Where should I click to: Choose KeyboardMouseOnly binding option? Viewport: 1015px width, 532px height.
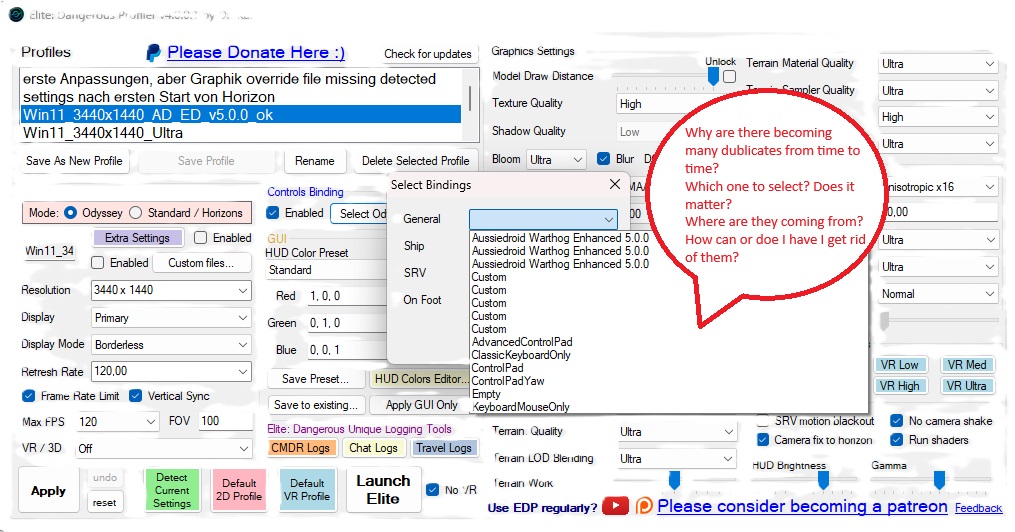pos(521,407)
